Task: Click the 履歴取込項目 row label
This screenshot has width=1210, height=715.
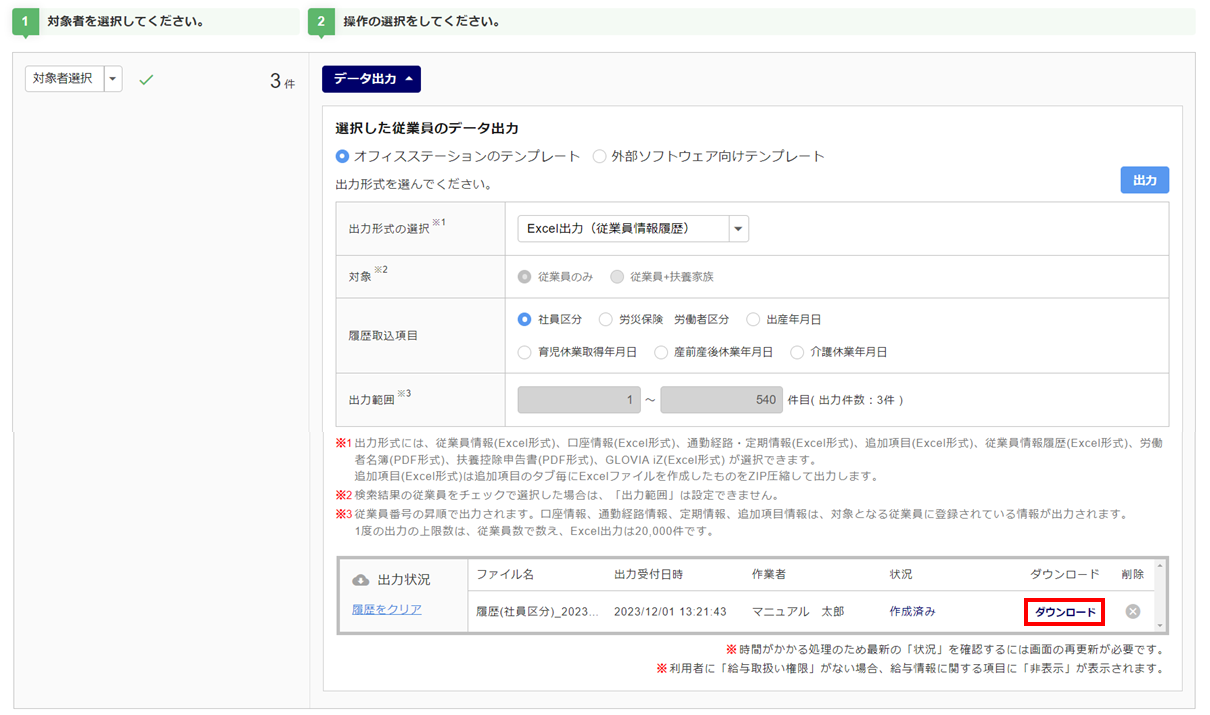Action: tap(383, 336)
